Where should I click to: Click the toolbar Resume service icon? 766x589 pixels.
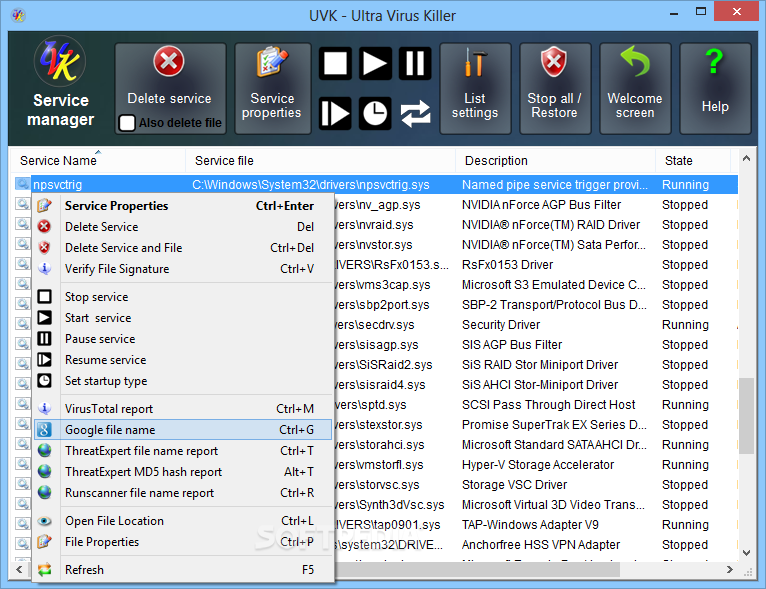(335, 113)
